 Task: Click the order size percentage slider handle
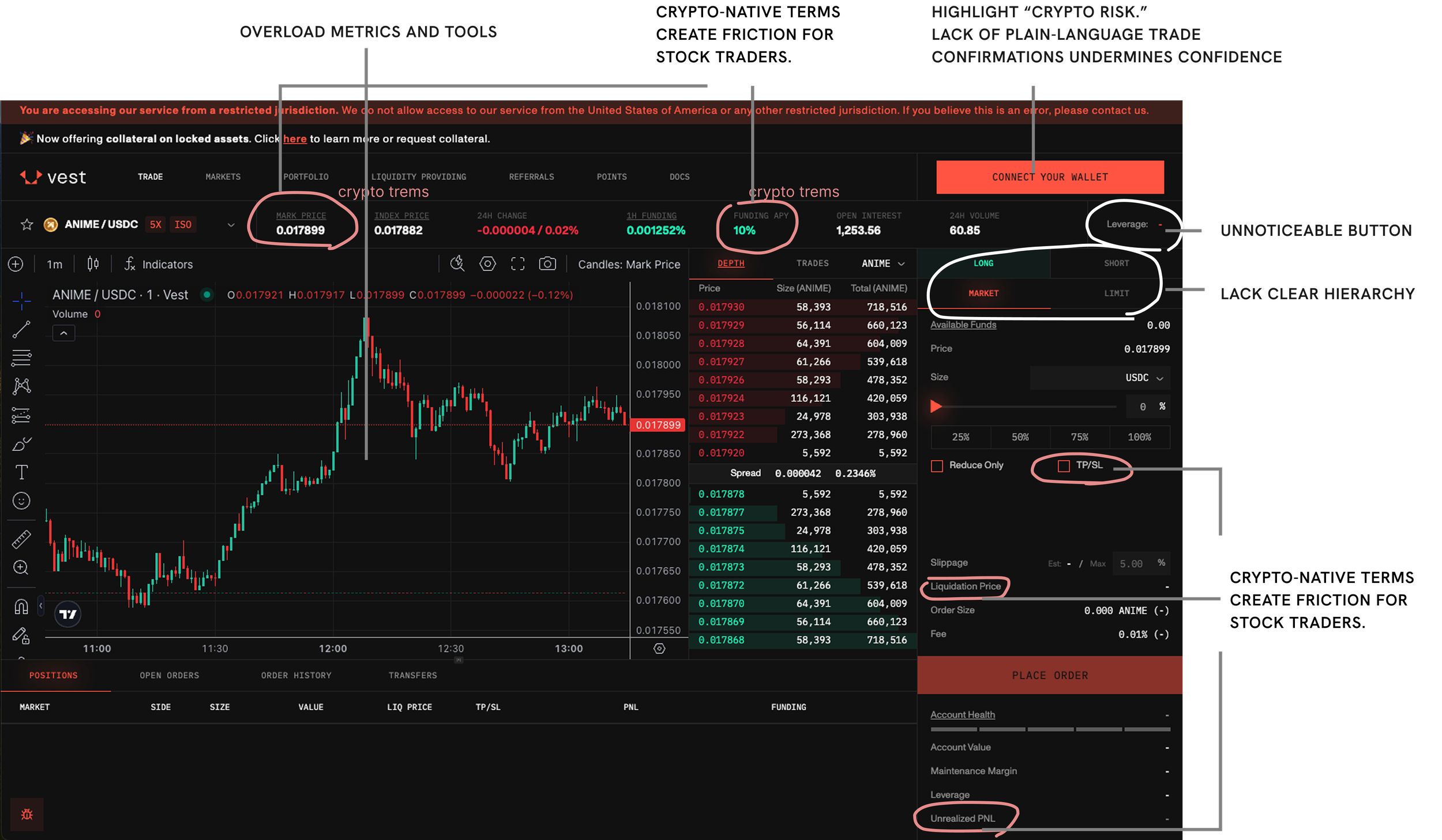[936, 406]
